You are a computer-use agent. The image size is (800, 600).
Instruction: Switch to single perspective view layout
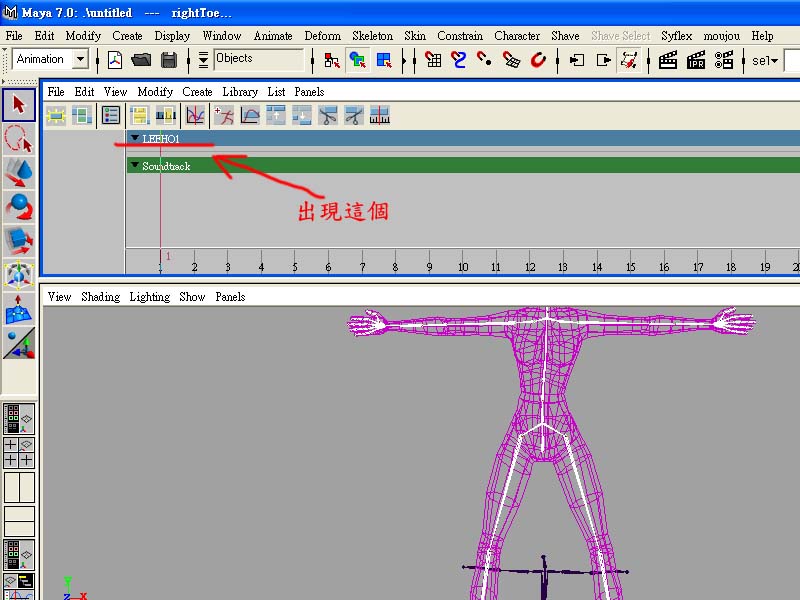(x=19, y=418)
